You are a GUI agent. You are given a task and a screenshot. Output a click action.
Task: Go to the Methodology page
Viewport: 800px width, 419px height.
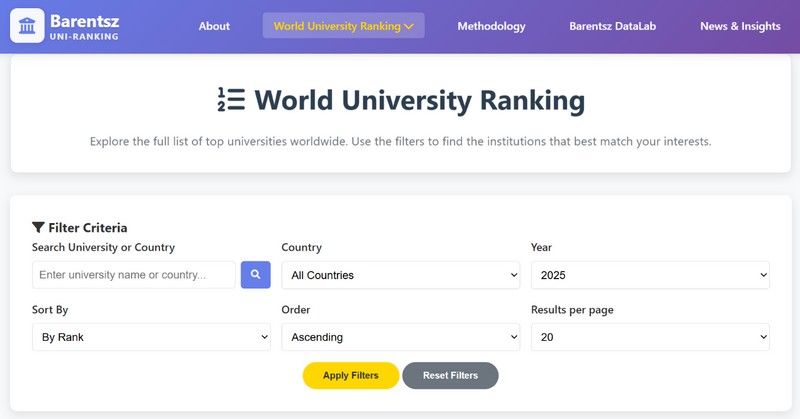point(491,26)
